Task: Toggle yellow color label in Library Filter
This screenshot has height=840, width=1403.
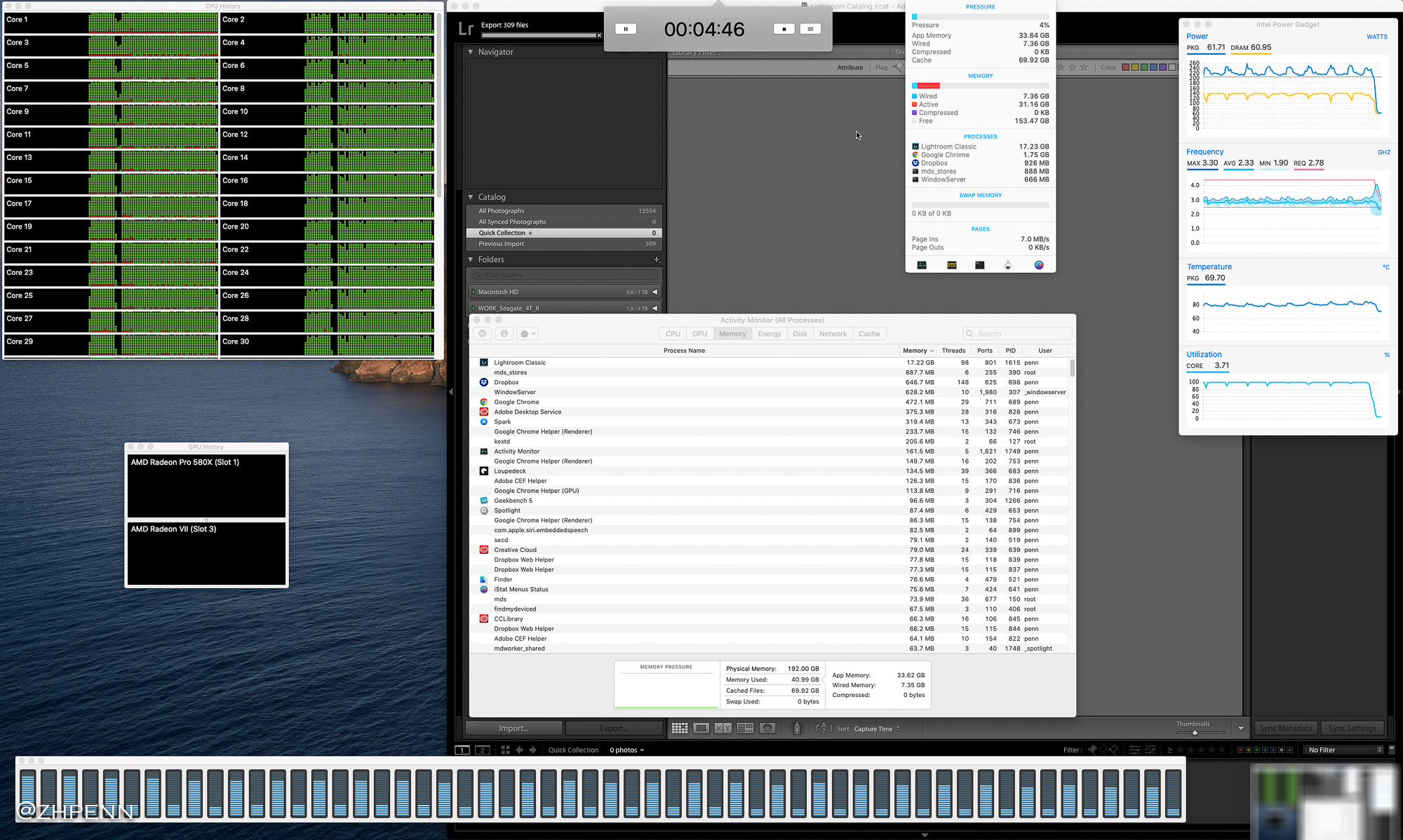Action: pos(1135,67)
